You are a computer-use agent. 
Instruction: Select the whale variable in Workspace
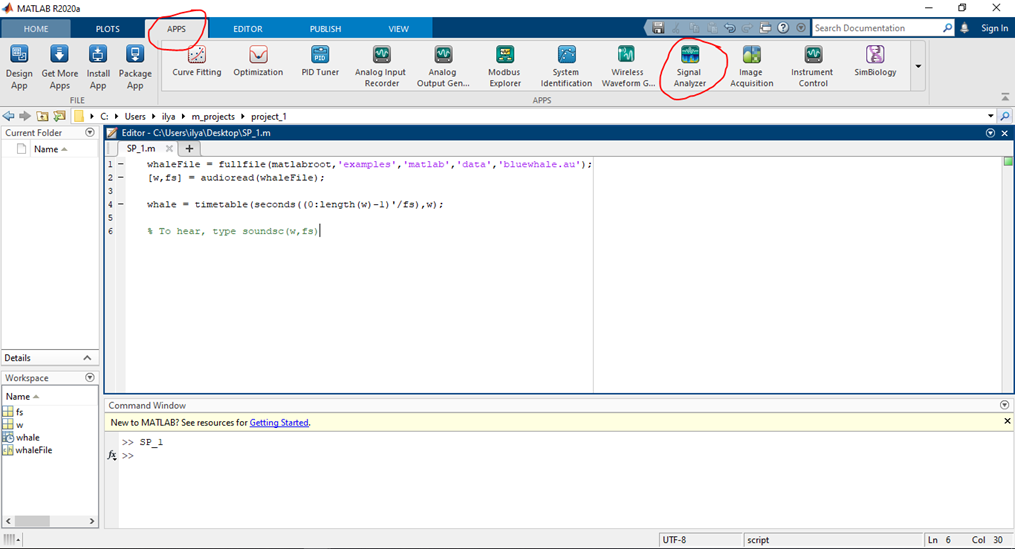[x=28, y=438]
